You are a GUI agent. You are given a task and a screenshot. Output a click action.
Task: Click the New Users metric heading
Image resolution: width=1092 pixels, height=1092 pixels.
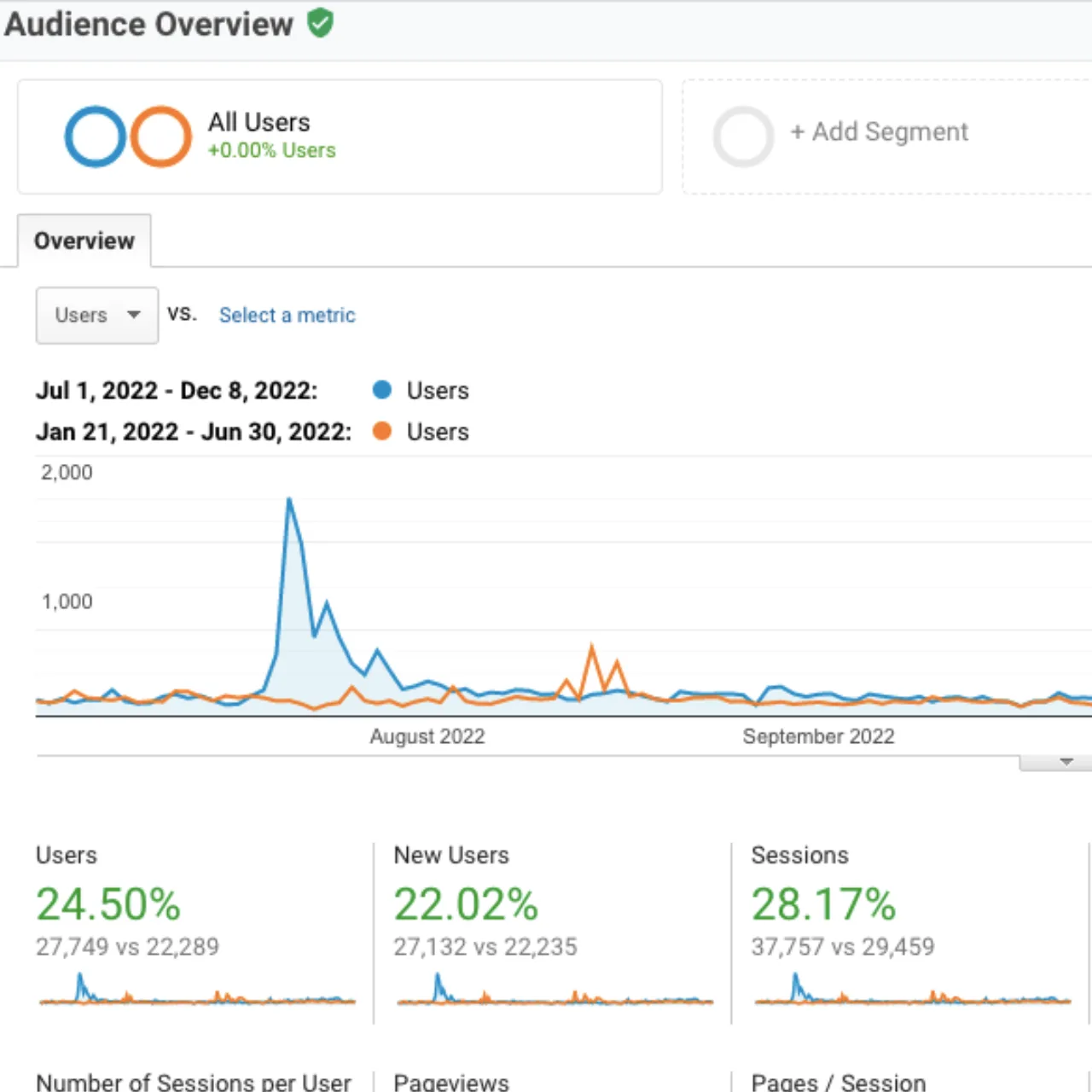pyautogui.click(x=451, y=855)
